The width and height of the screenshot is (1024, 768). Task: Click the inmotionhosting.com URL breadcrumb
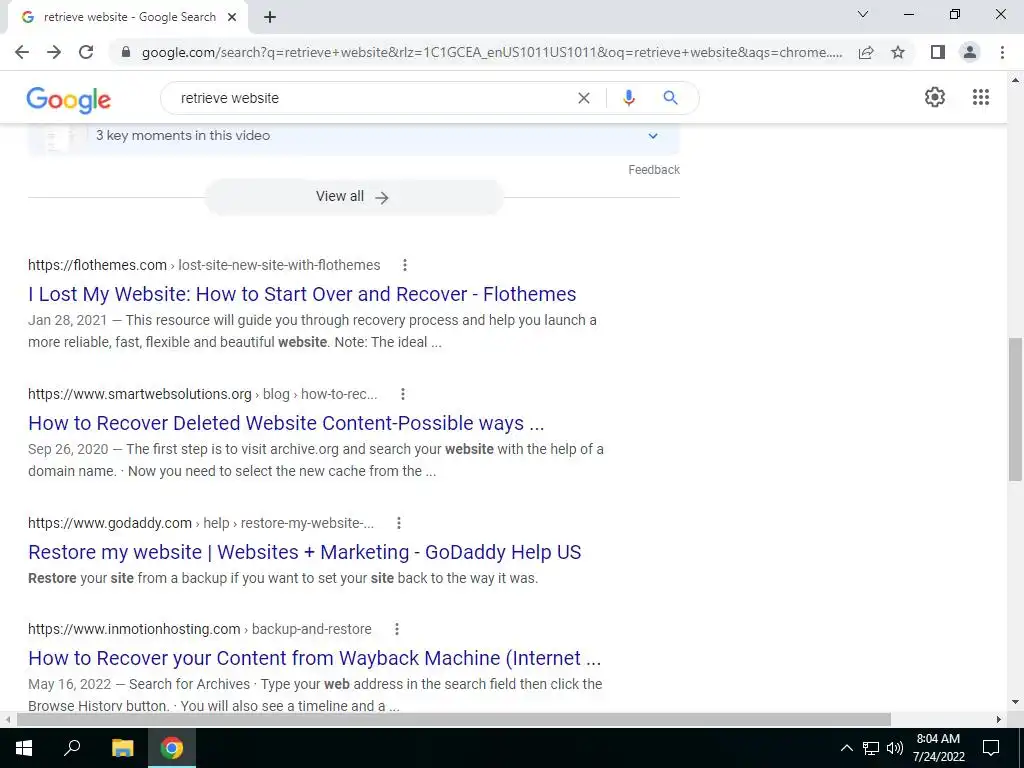(x=200, y=630)
